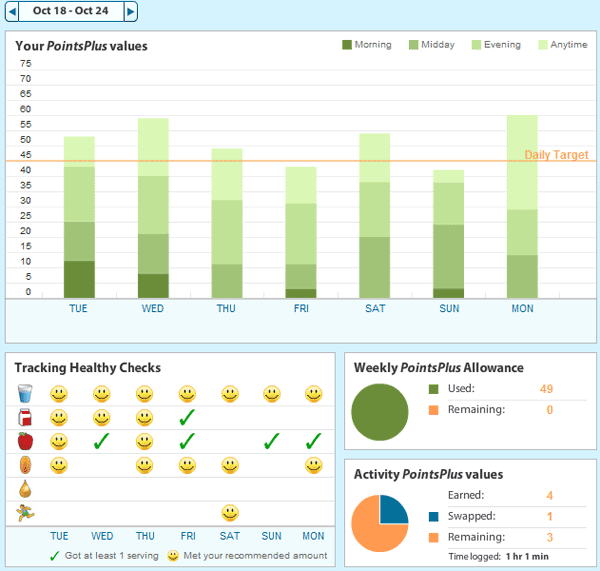Click Monday's fruit green checkmark
This screenshot has width=600, height=571.
tap(314, 441)
